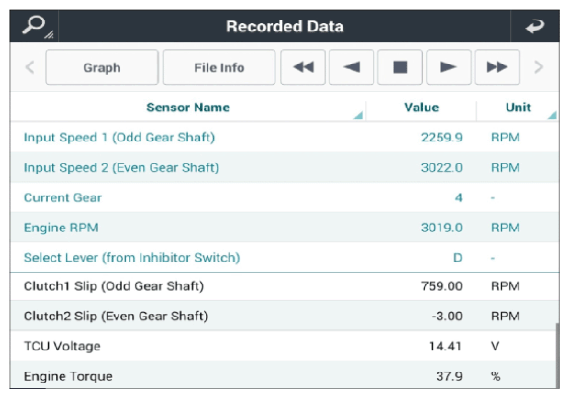The height and width of the screenshot is (398, 569).
Task: Click the value -3.00
Action: (447, 316)
